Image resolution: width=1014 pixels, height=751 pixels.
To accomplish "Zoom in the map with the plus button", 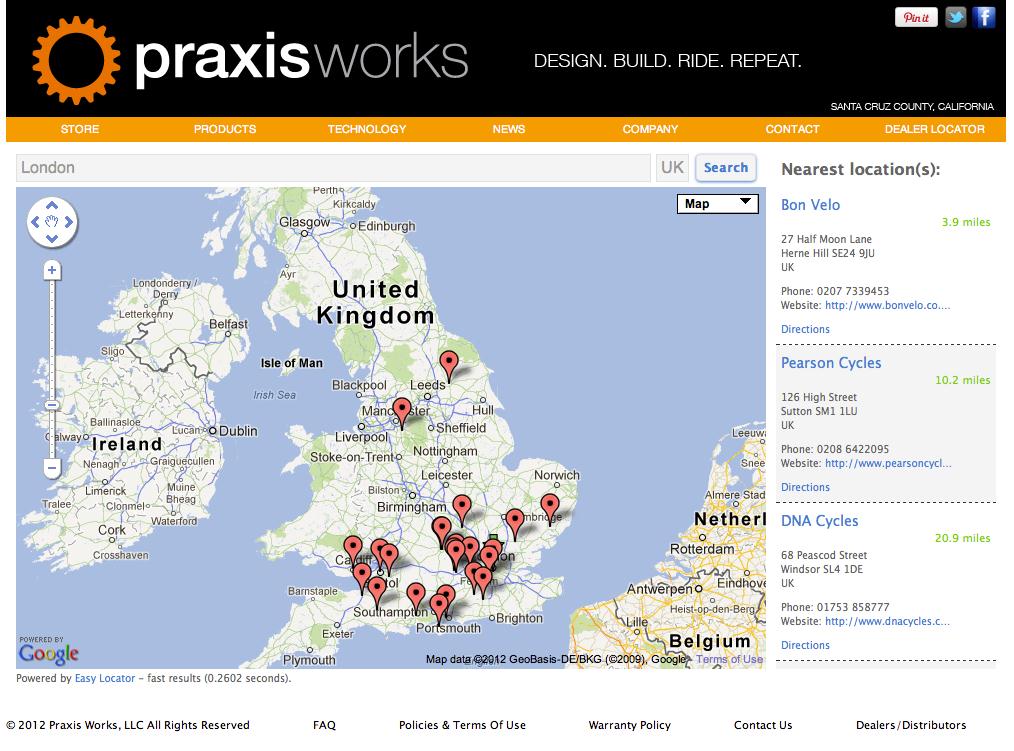I will click(52, 270).
